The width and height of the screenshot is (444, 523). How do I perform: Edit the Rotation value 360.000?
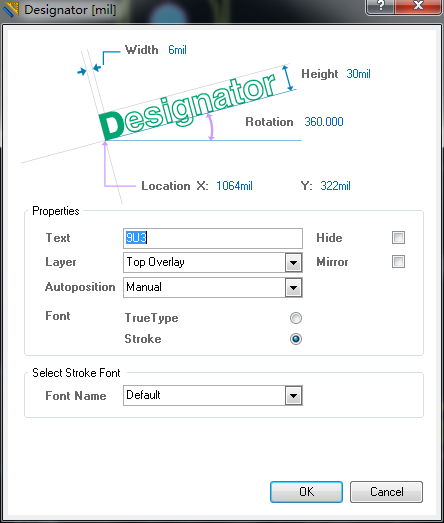pos(324,122)
